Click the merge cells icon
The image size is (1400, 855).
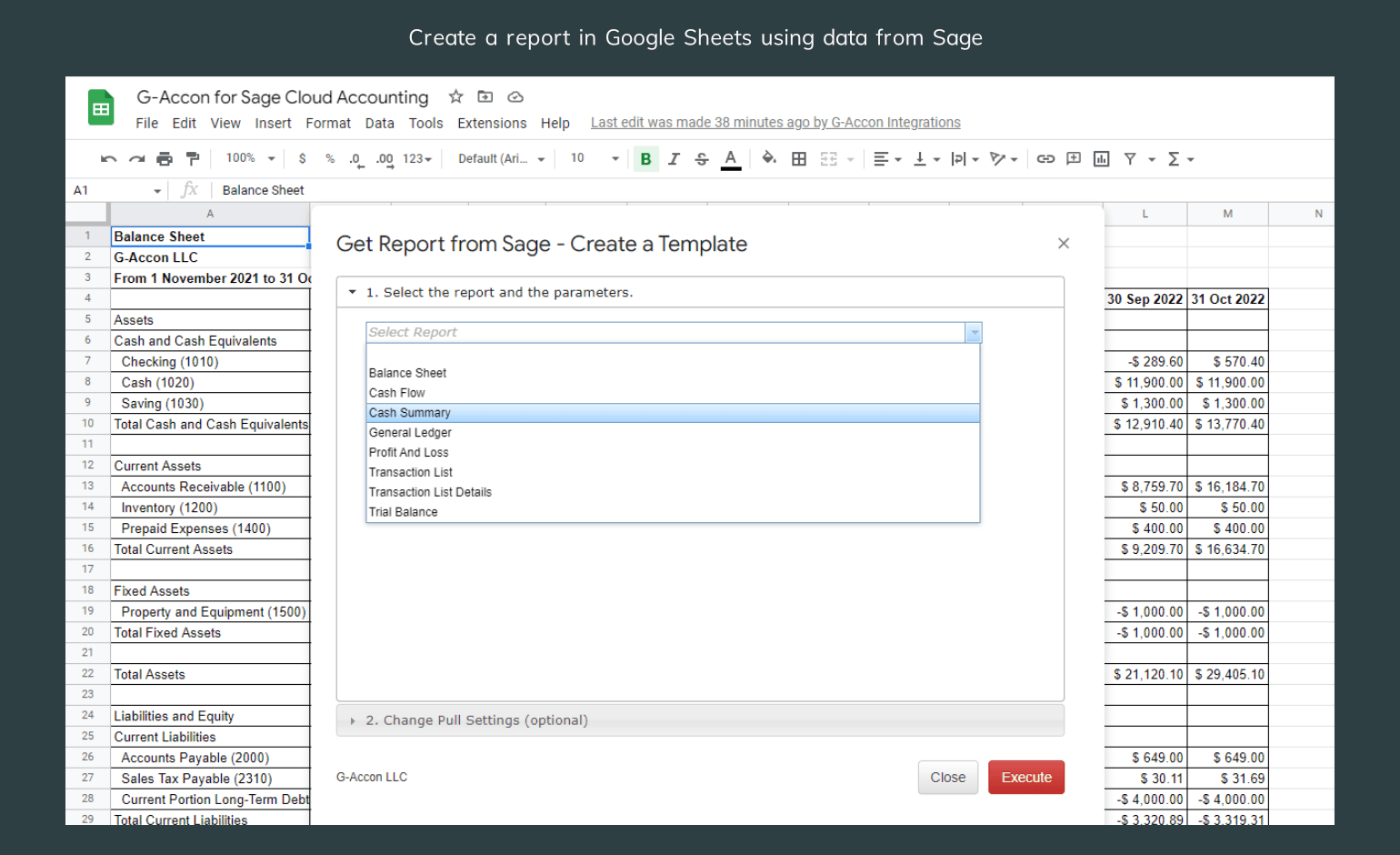828,159
